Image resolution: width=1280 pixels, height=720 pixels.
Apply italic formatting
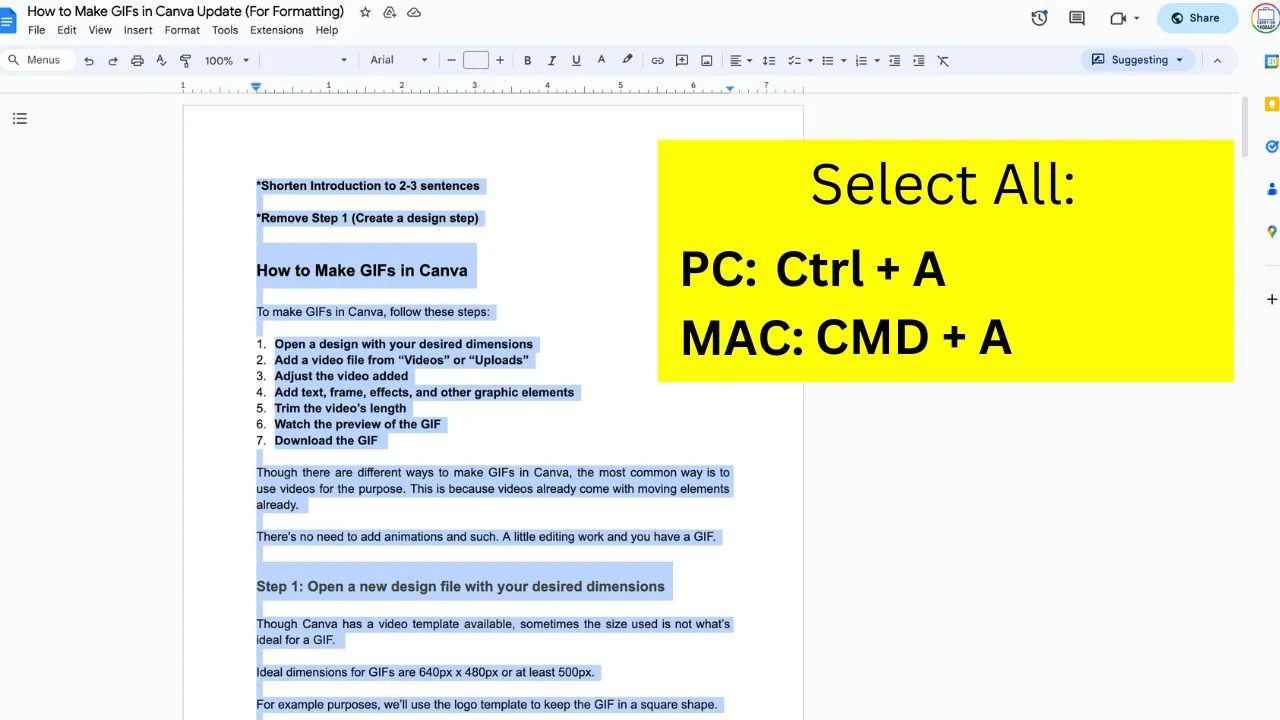point(551,60)
